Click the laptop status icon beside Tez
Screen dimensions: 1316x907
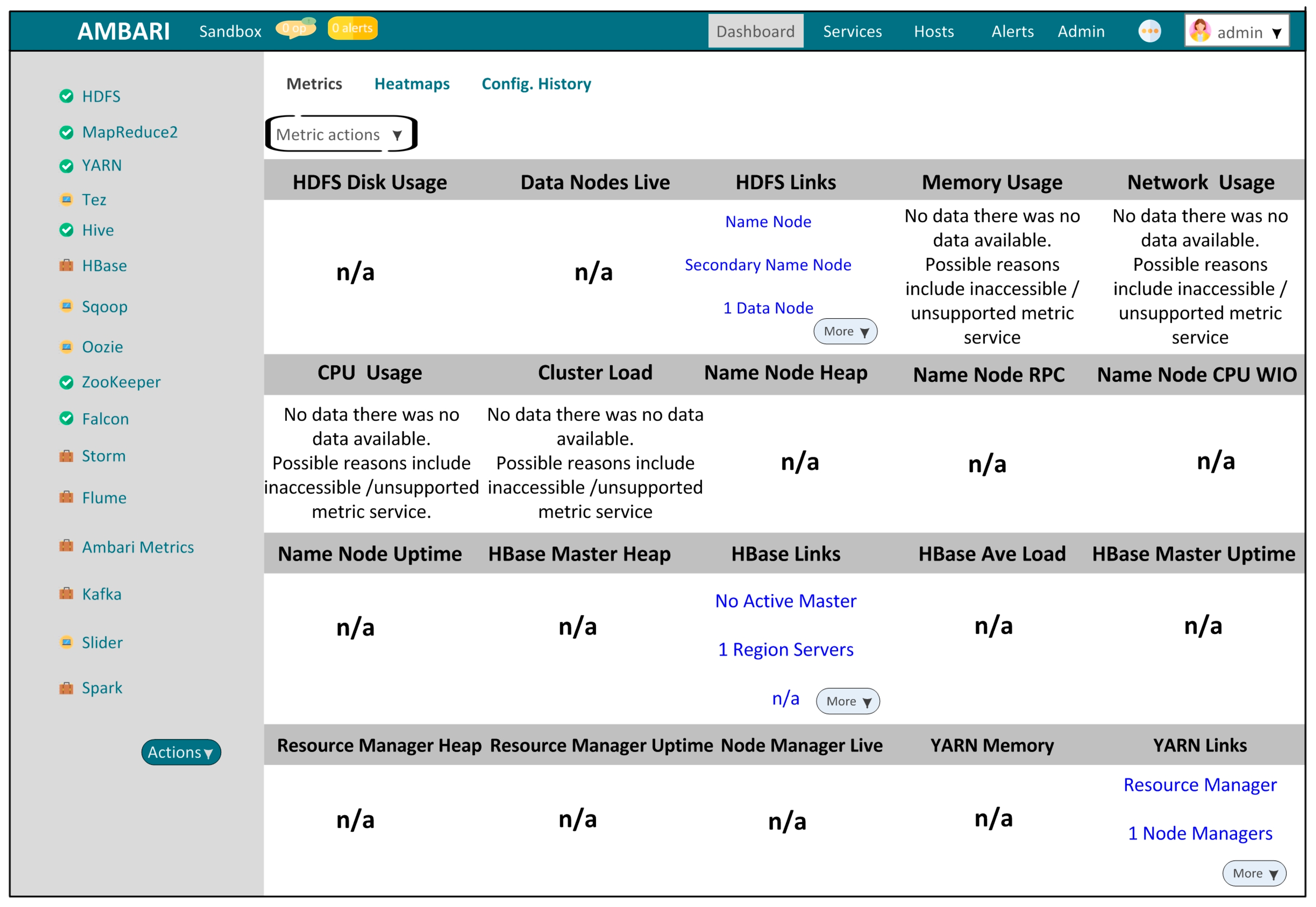pos(66,199)
